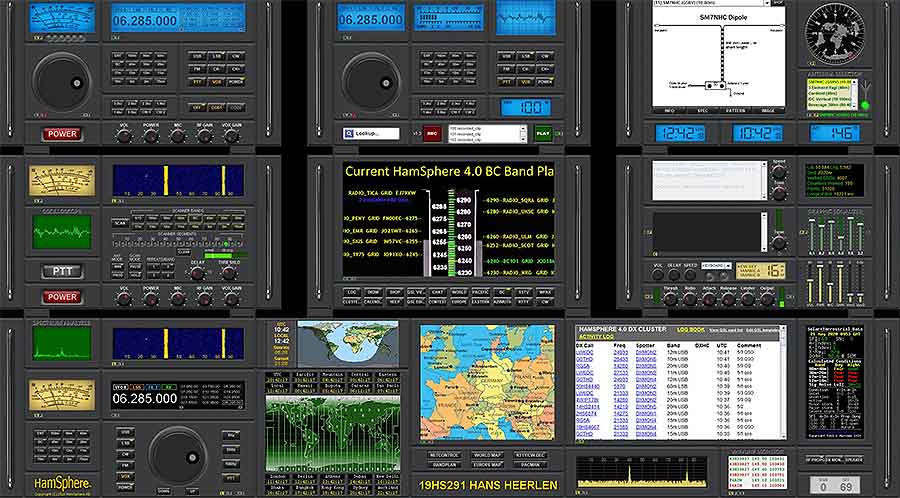Click the yellow analog meter in the scanner panel
Image resolution: width=900 pixels, height=498 pixels.
(x=62, y=181)
